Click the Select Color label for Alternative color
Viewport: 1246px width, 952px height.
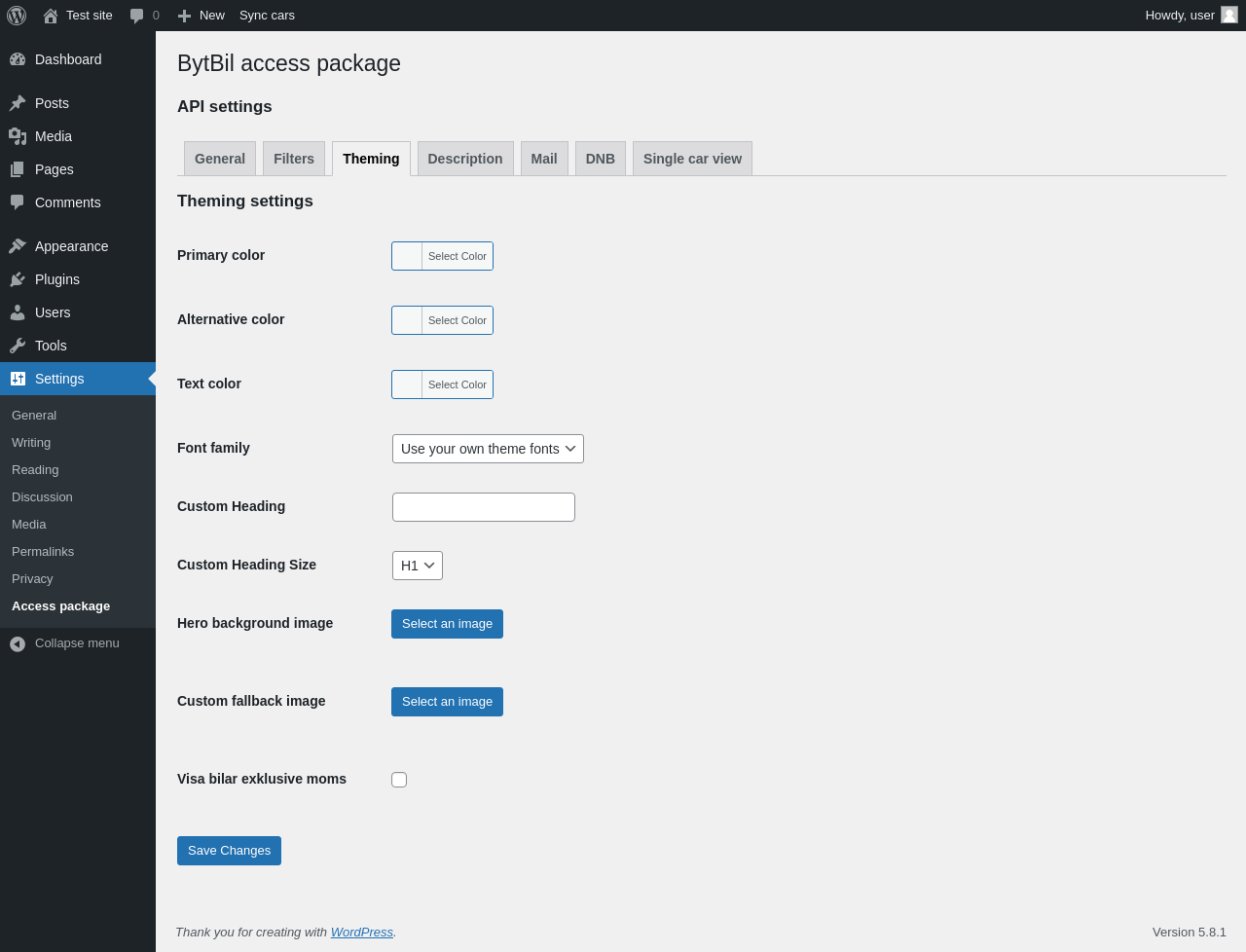click(x=458, y=320)
